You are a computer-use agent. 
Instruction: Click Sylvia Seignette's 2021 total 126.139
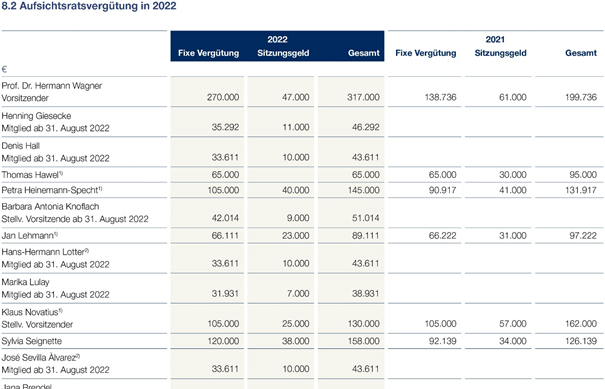point(581,341)
